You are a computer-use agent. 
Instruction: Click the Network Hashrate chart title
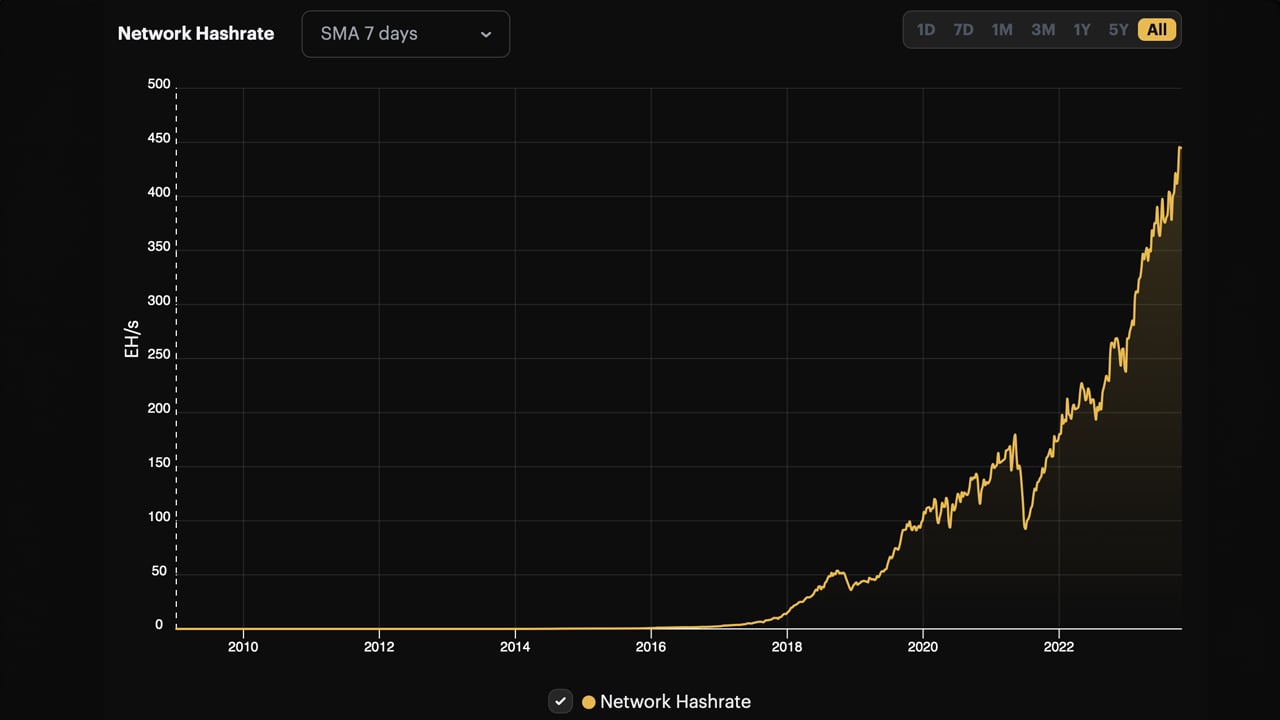coord(196,34)
